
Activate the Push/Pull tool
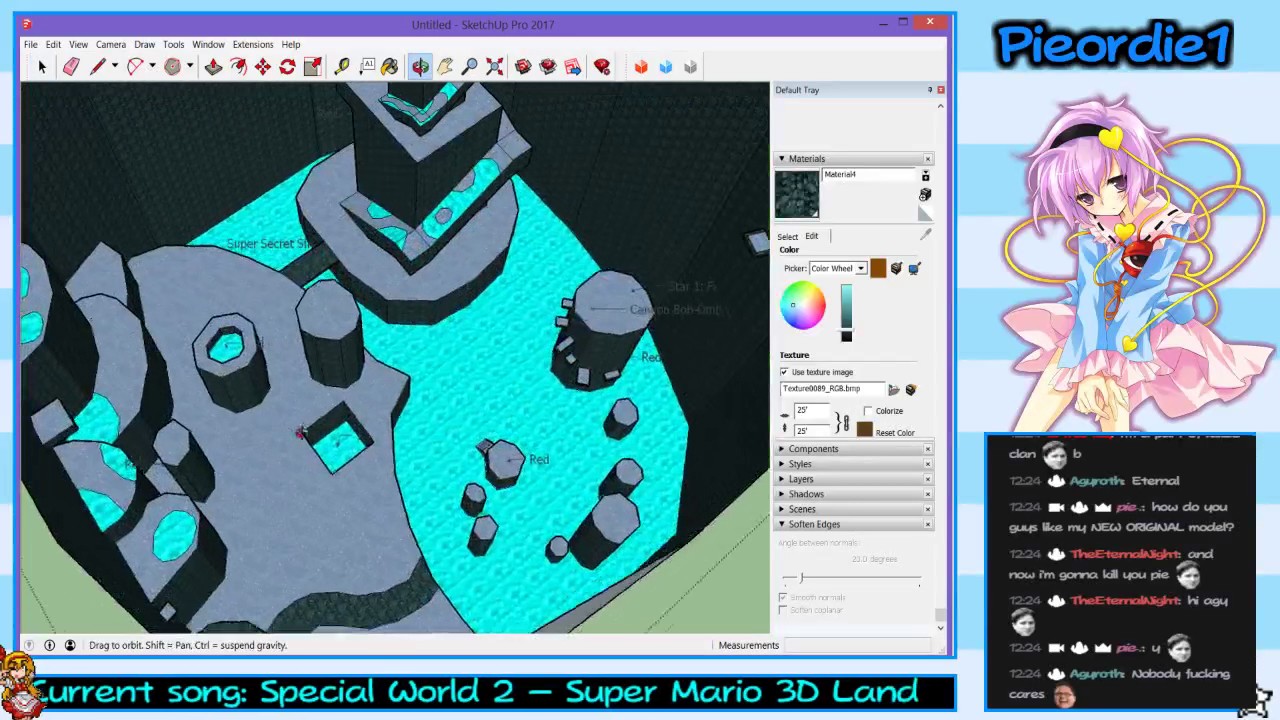click(213, 67)
